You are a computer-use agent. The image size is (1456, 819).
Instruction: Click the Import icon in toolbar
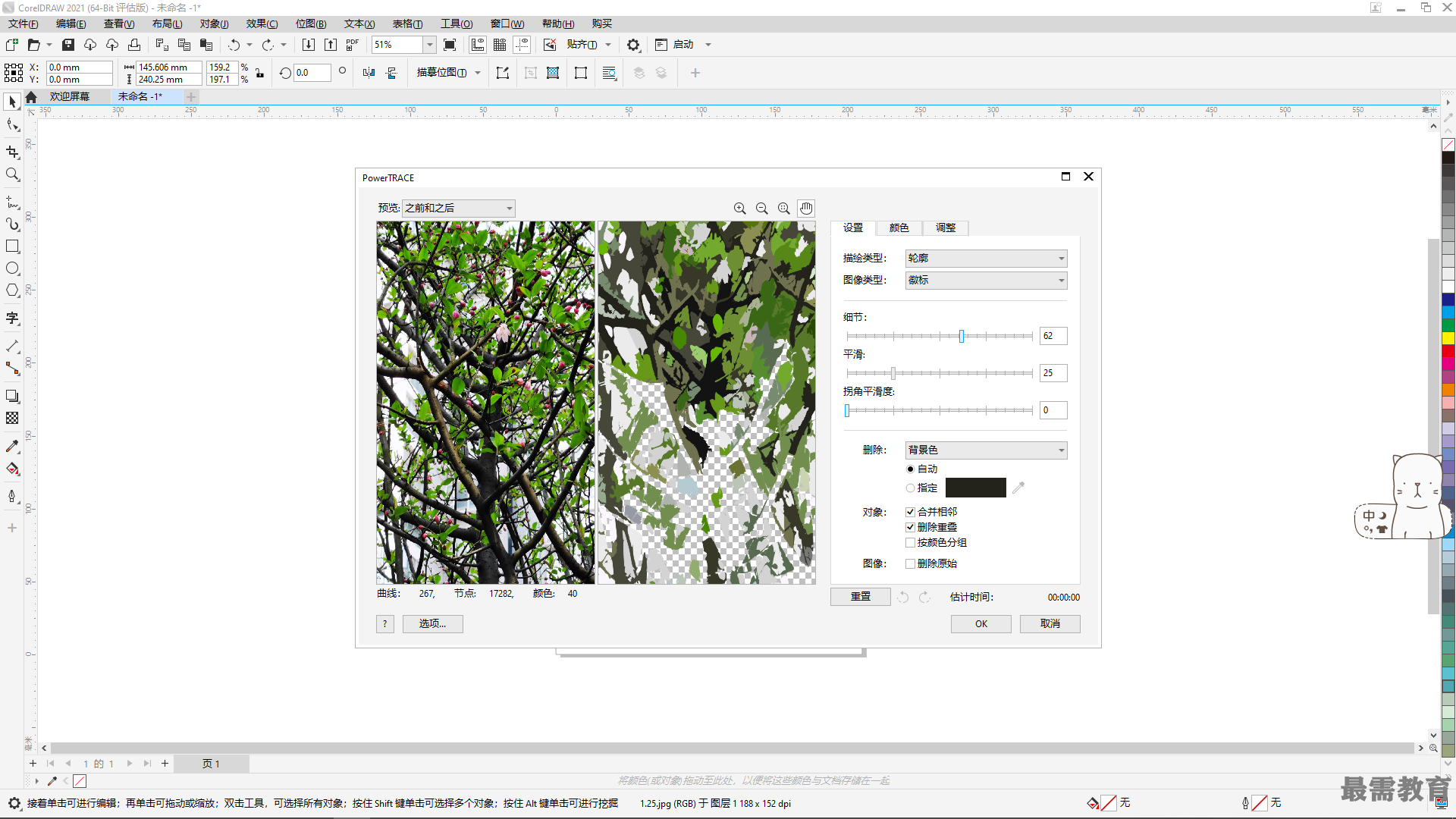[309, 45]
